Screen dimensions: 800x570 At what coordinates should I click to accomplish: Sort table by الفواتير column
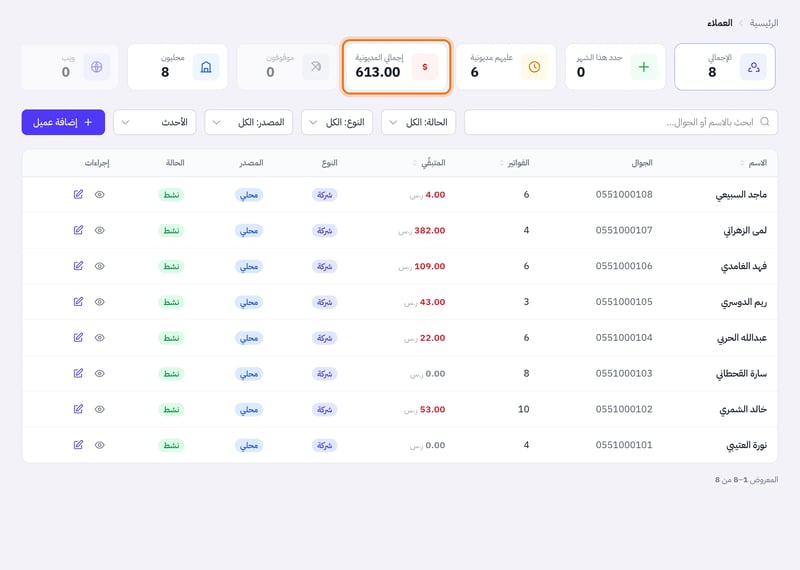[514, 163]
